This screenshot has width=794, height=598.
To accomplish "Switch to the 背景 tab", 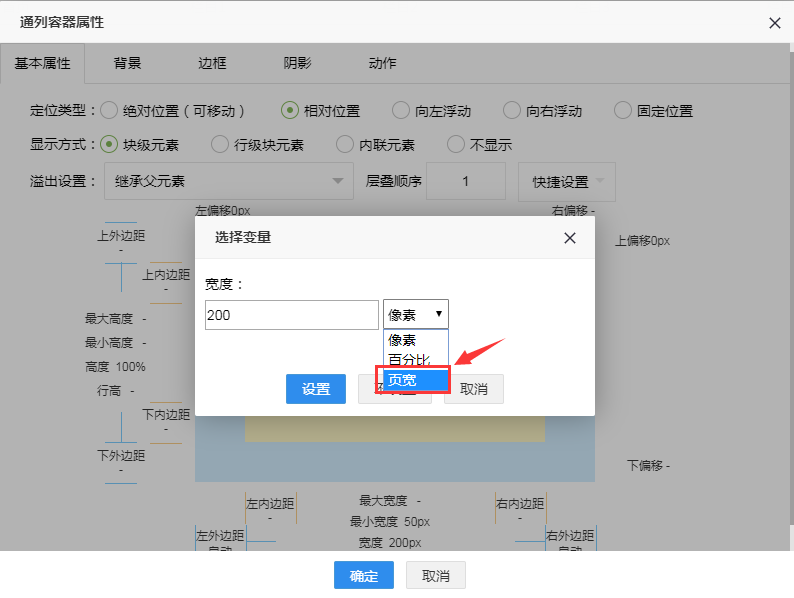I will tap(127, 63).
